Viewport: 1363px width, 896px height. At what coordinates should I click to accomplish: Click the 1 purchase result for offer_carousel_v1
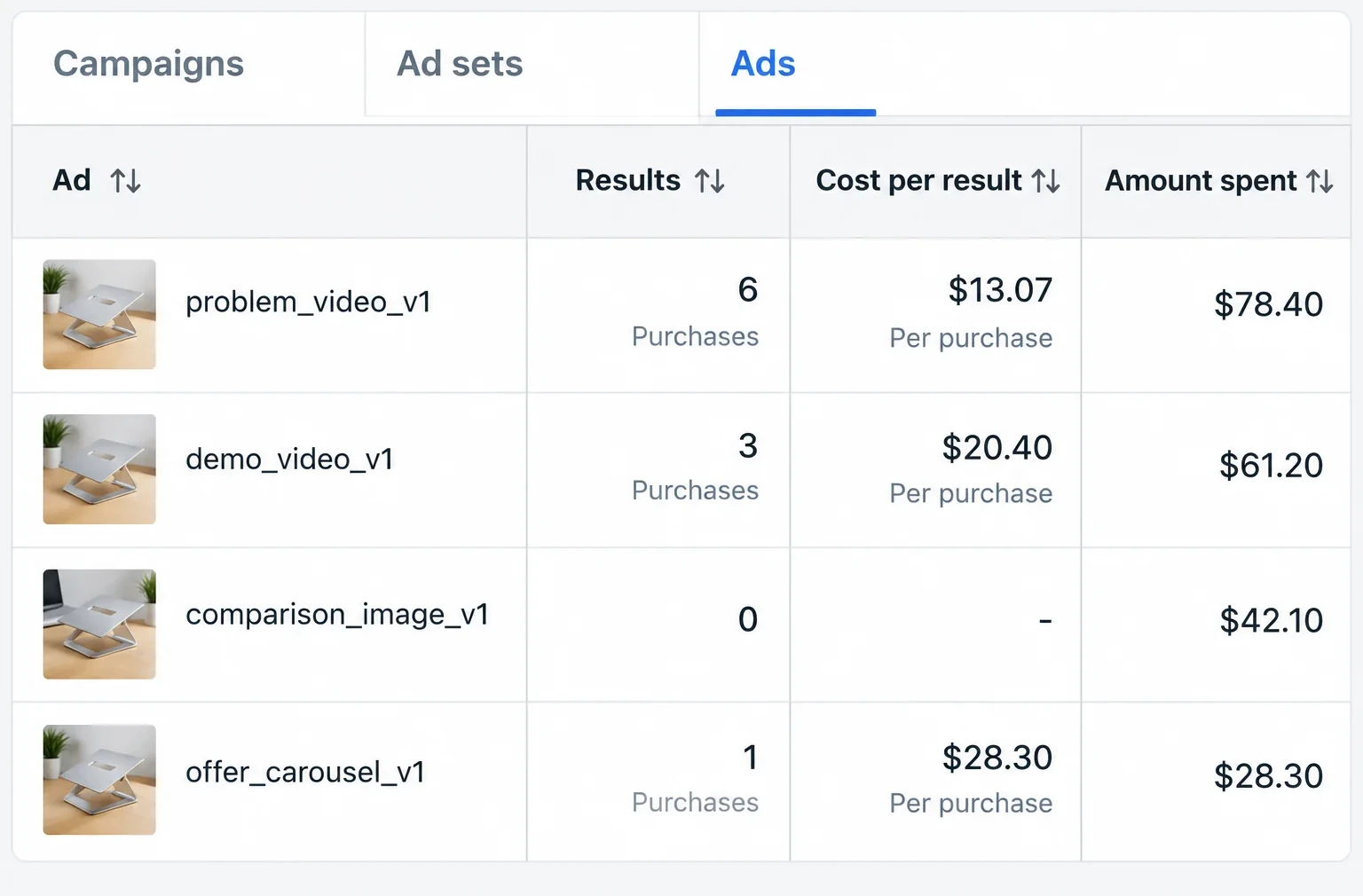tap(751, 758)
